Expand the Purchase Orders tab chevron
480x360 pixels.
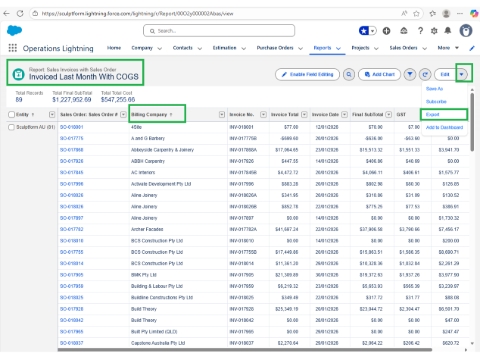[300, 48]
